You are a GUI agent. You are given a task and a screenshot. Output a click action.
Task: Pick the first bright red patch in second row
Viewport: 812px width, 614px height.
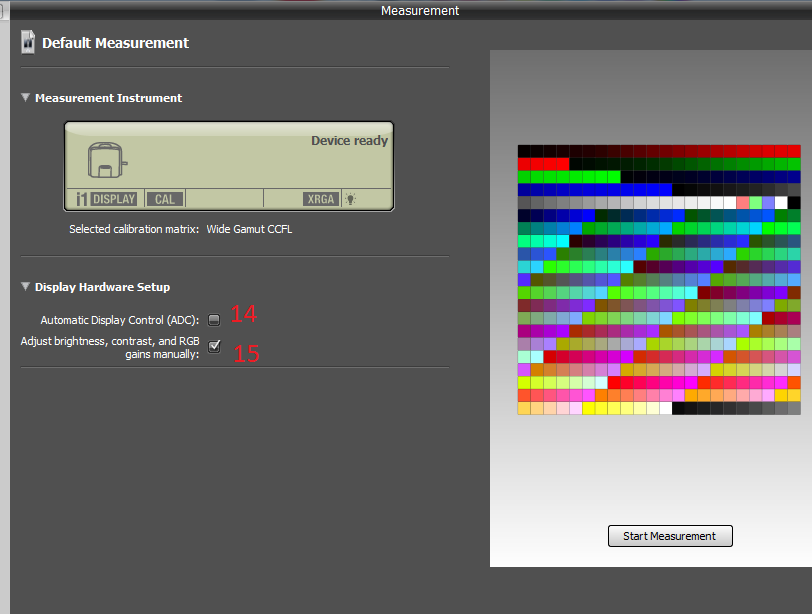(x=524, y=164)
